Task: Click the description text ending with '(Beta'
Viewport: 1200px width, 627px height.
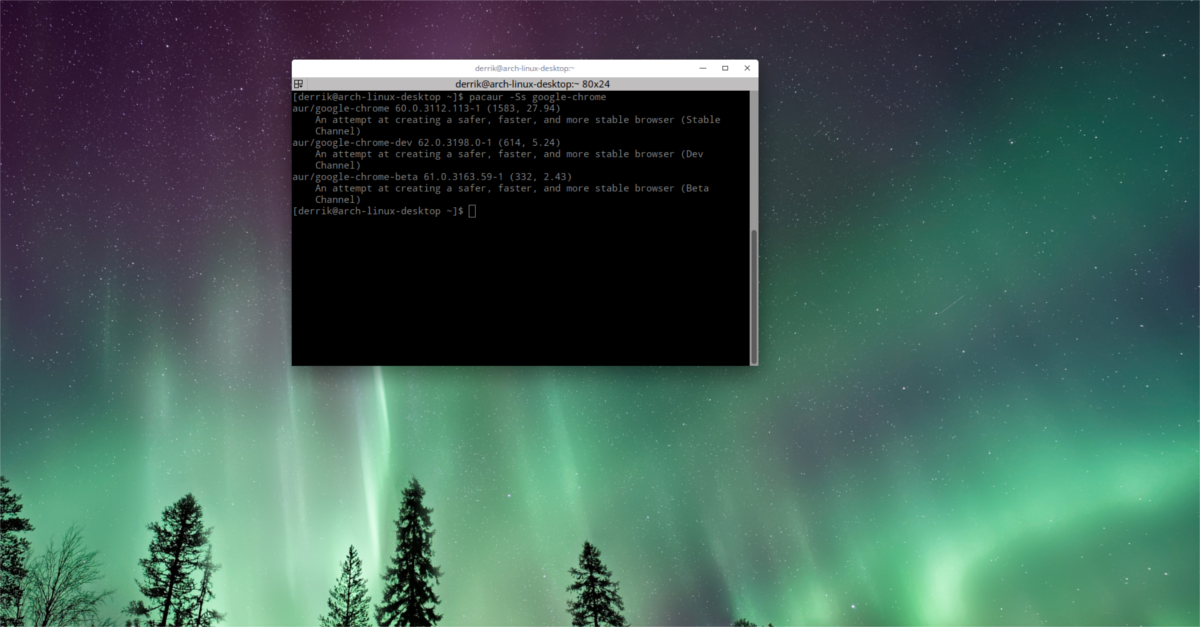Action: coord(512,188)
